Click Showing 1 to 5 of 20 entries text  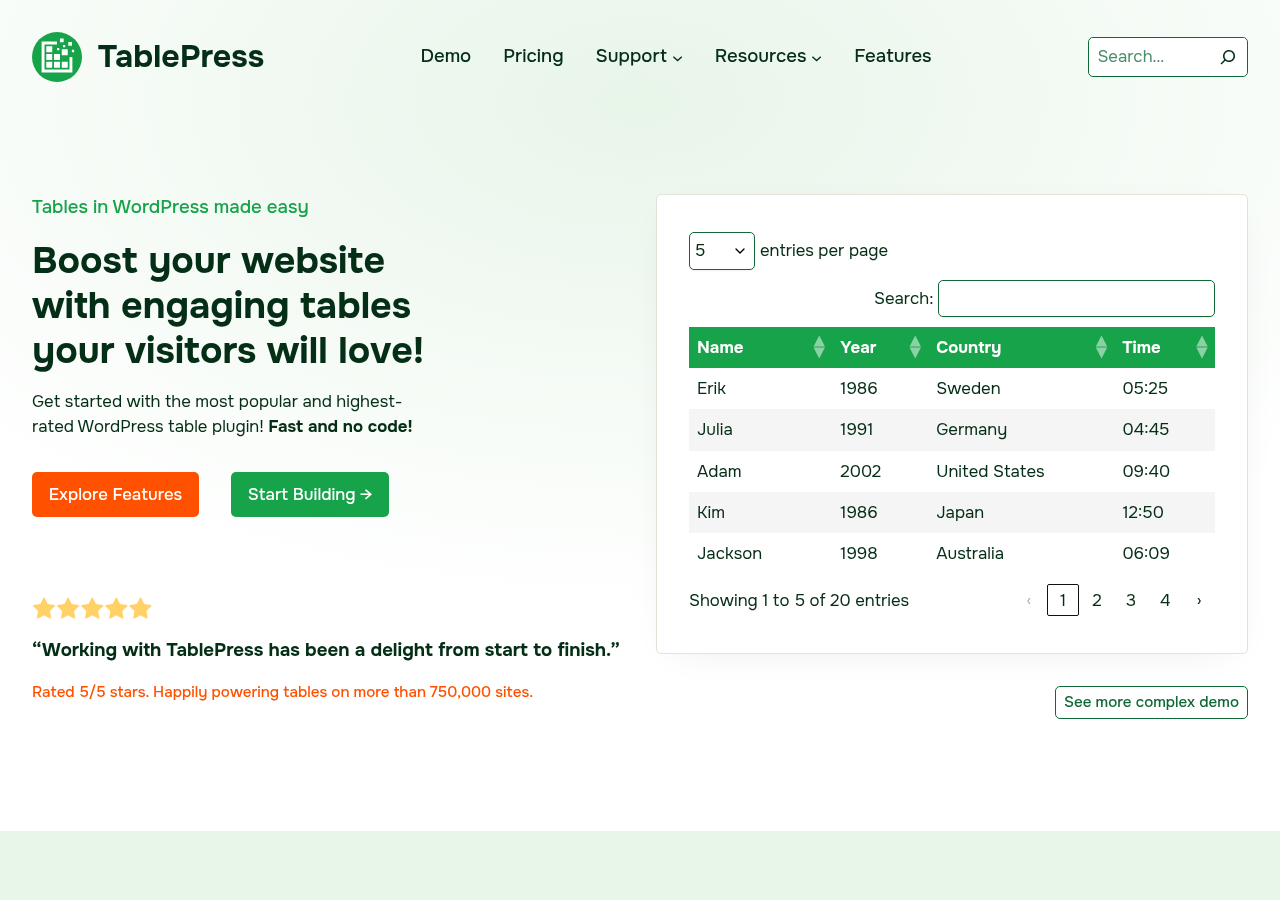point(799,600)
